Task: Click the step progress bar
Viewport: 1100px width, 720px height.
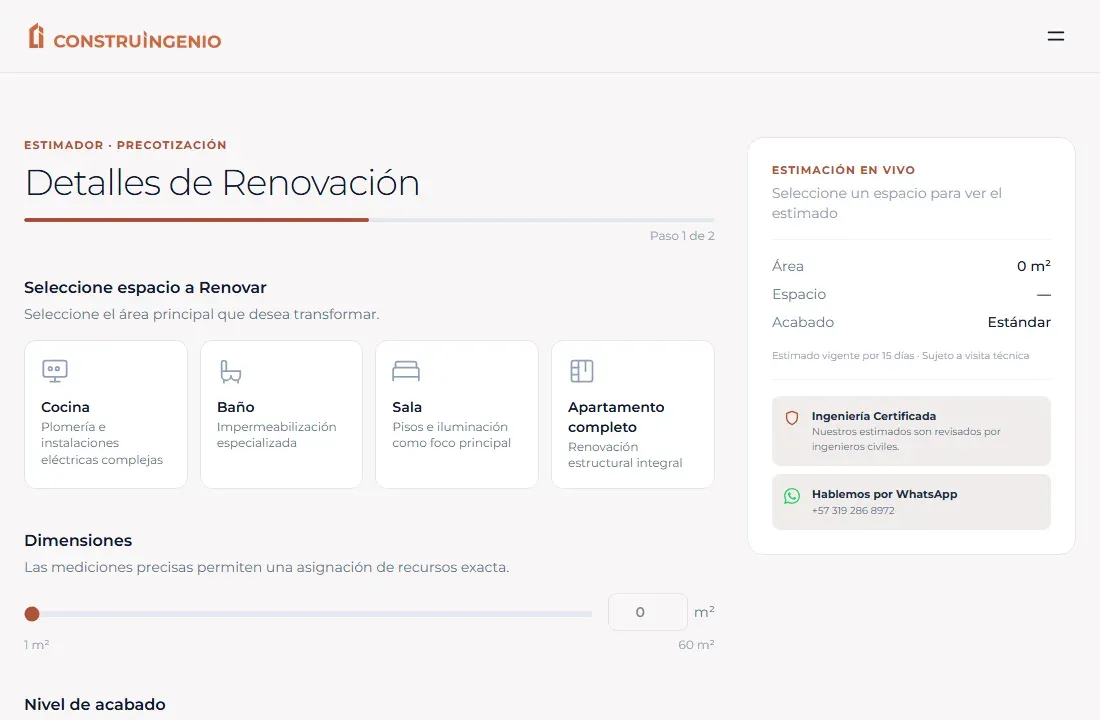Action: click(x=369, y=220)
